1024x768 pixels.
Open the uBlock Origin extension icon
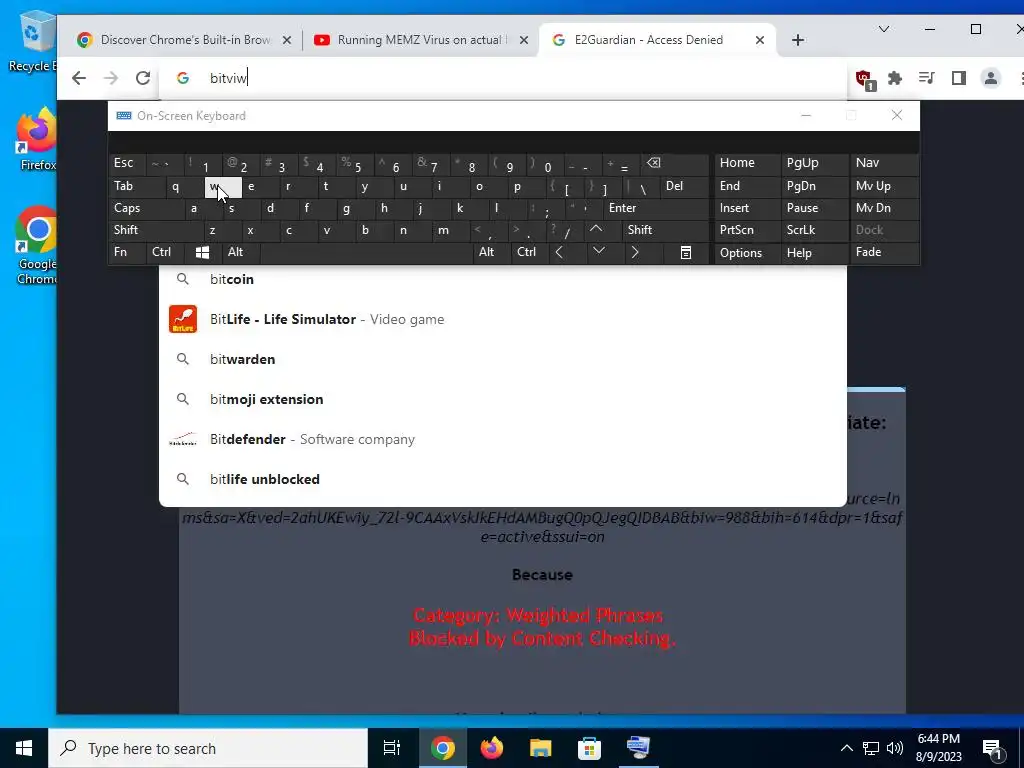click(865, 79)
